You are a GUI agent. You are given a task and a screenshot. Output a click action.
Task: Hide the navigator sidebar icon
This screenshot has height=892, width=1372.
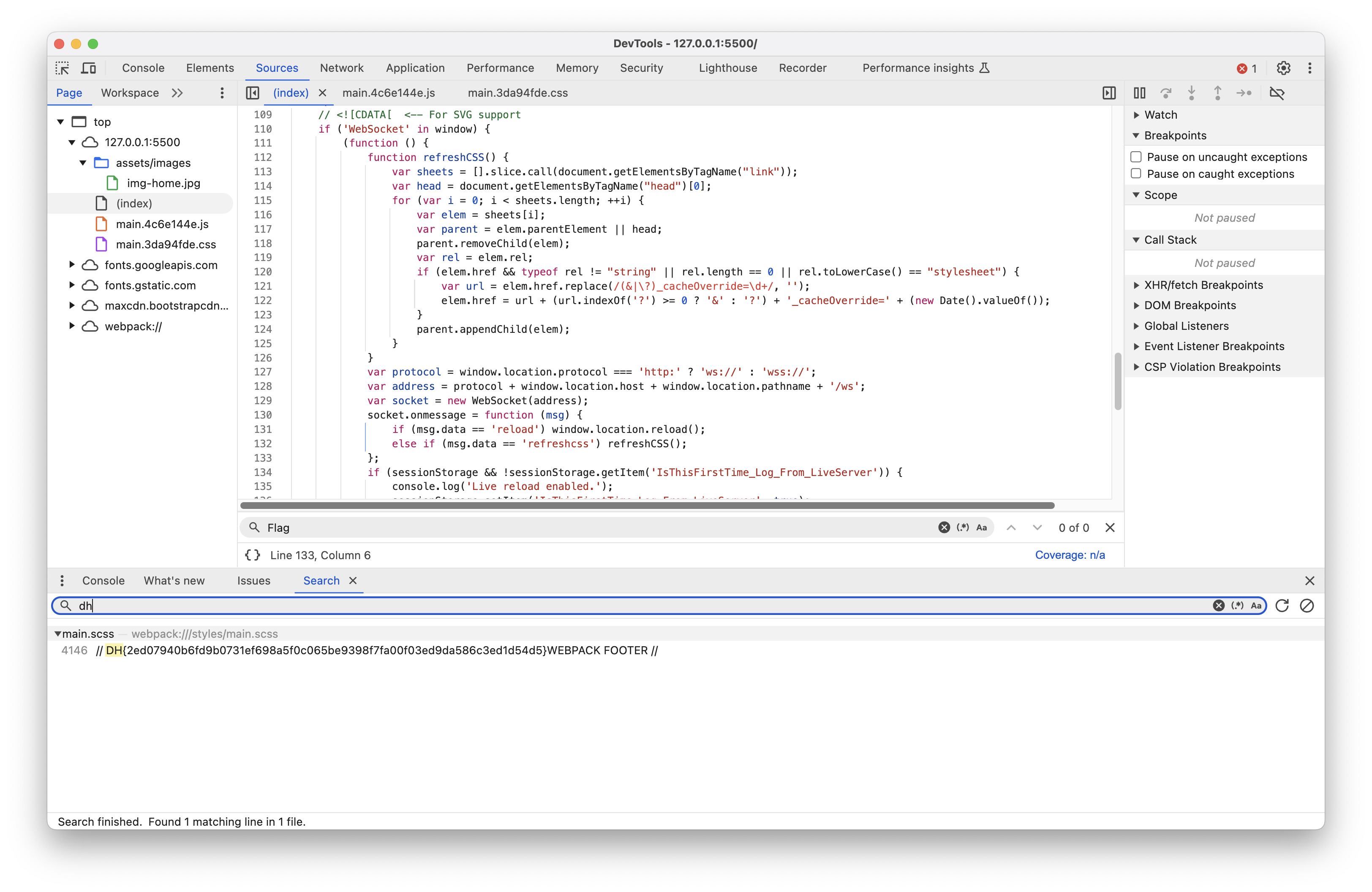[x=253, y=93]
